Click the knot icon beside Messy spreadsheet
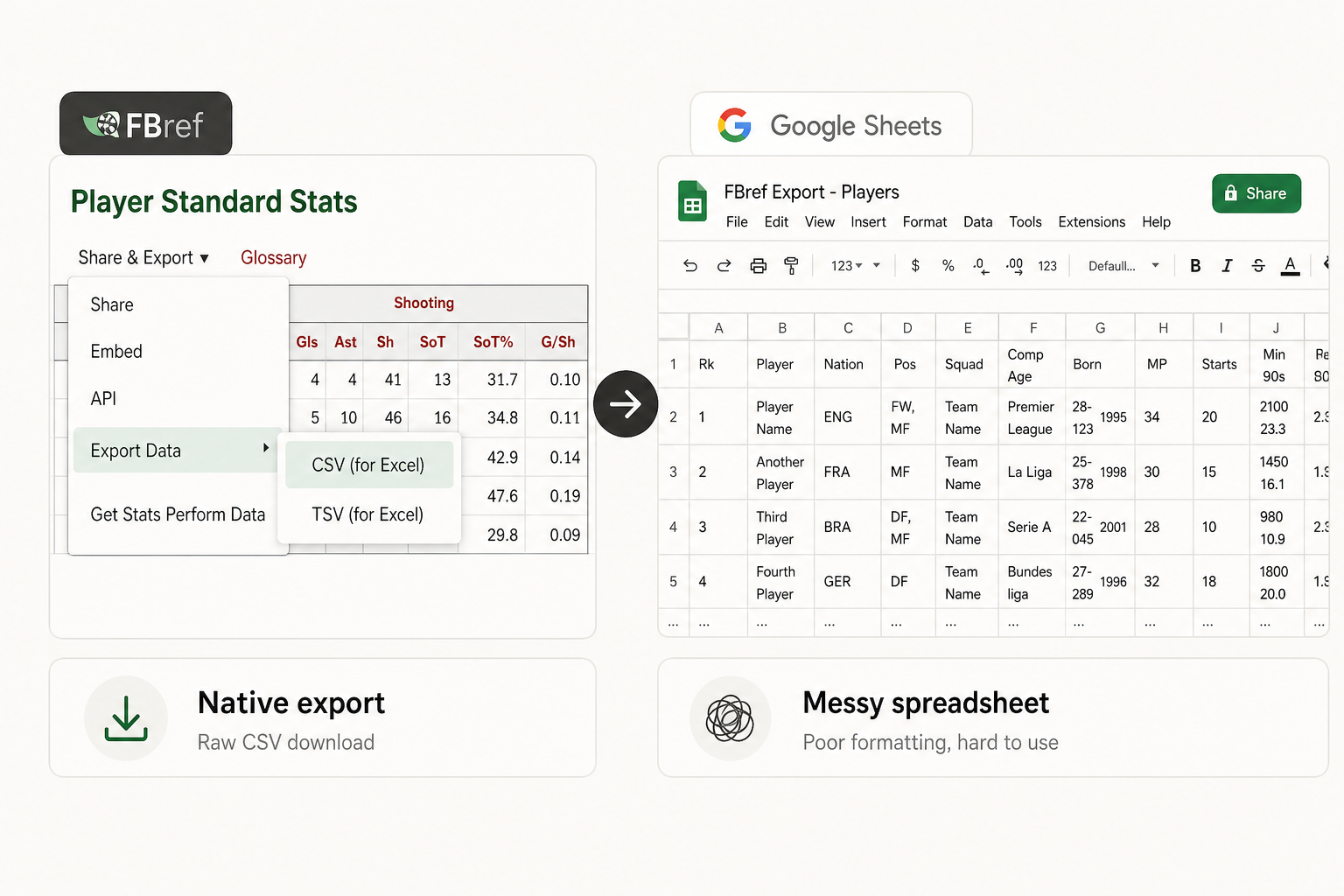 (x=730, y=718)
